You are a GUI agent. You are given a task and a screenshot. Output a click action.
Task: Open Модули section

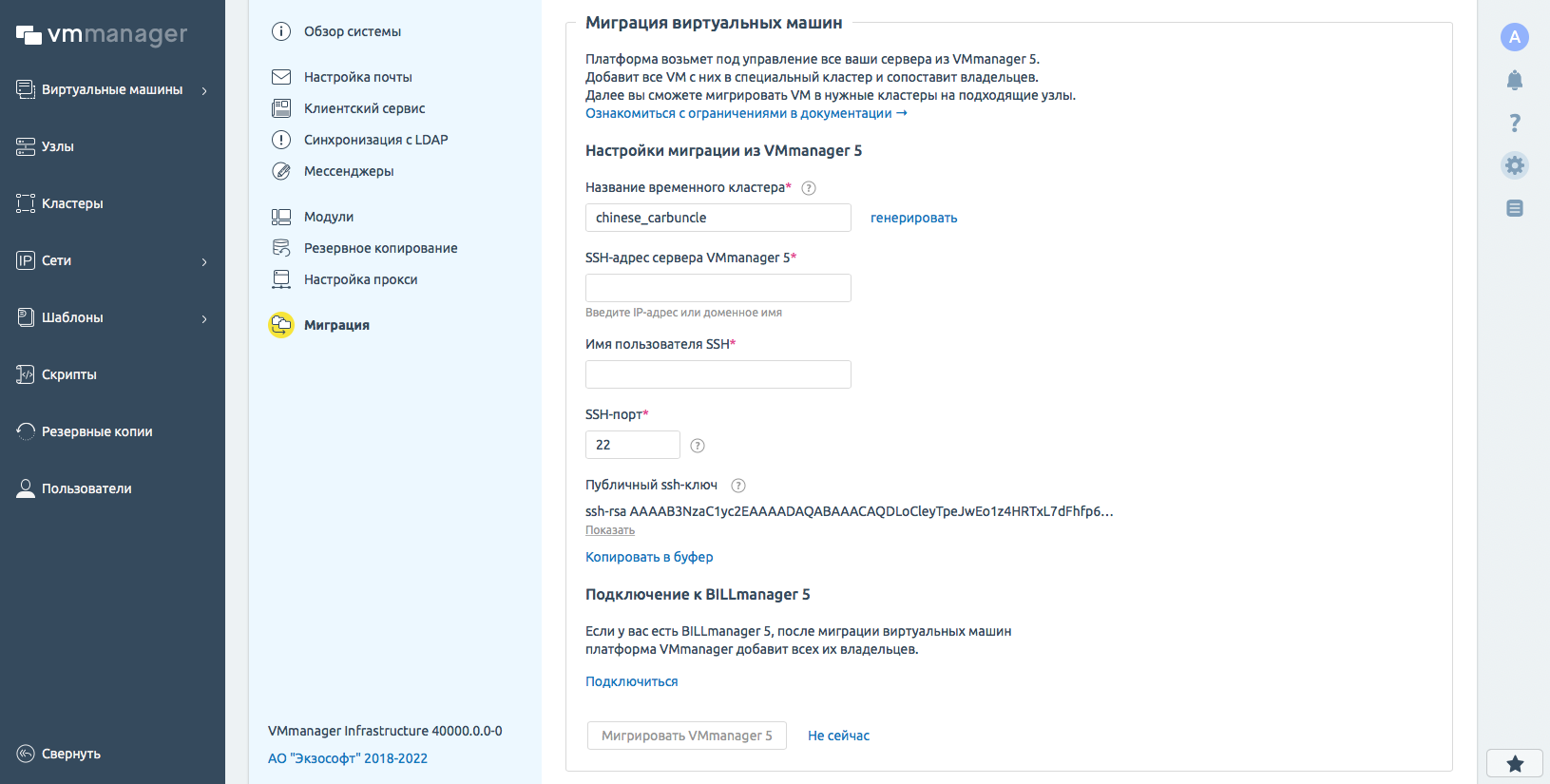[329, 217]
